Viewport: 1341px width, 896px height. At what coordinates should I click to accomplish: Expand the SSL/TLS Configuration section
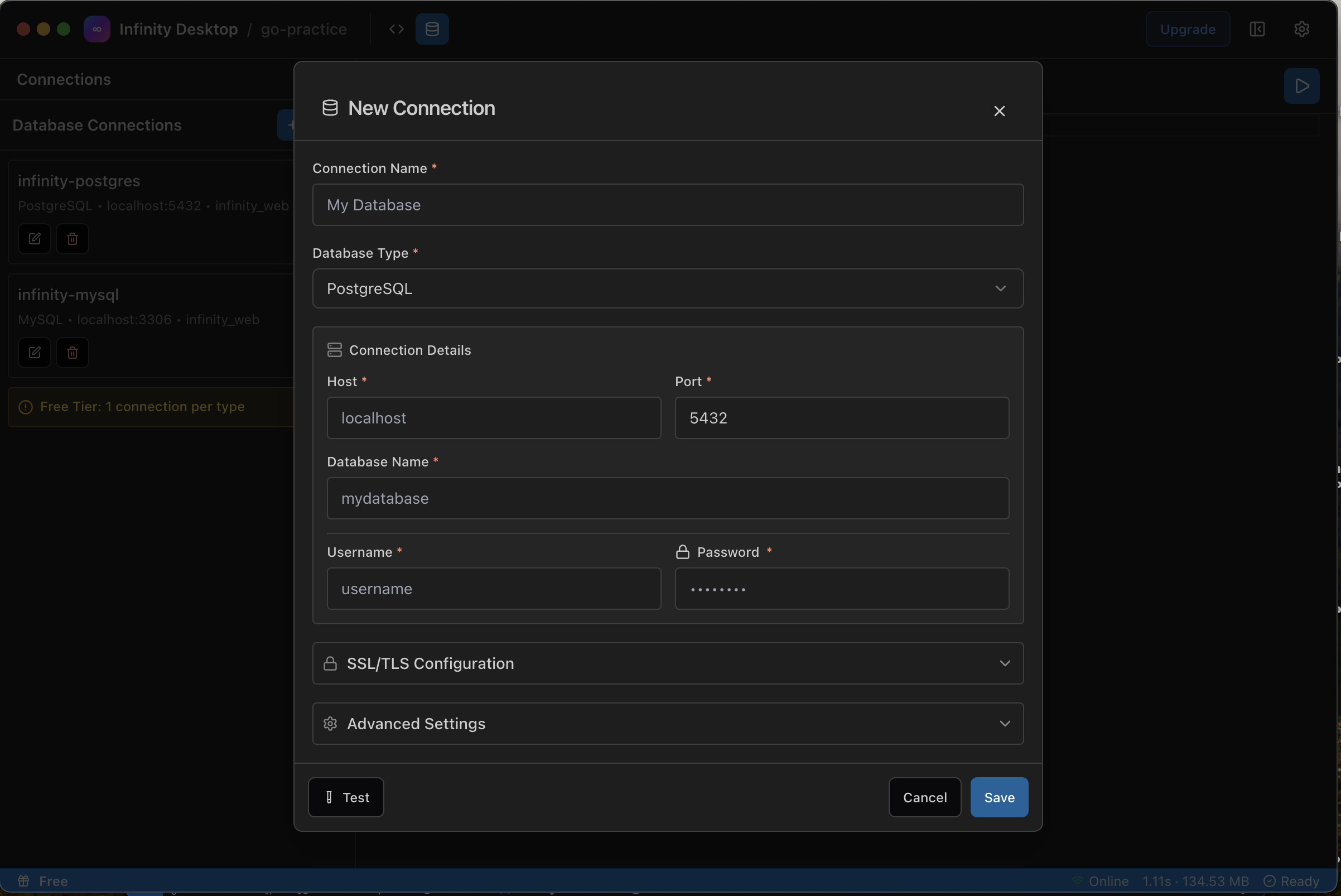pos(667,663)
